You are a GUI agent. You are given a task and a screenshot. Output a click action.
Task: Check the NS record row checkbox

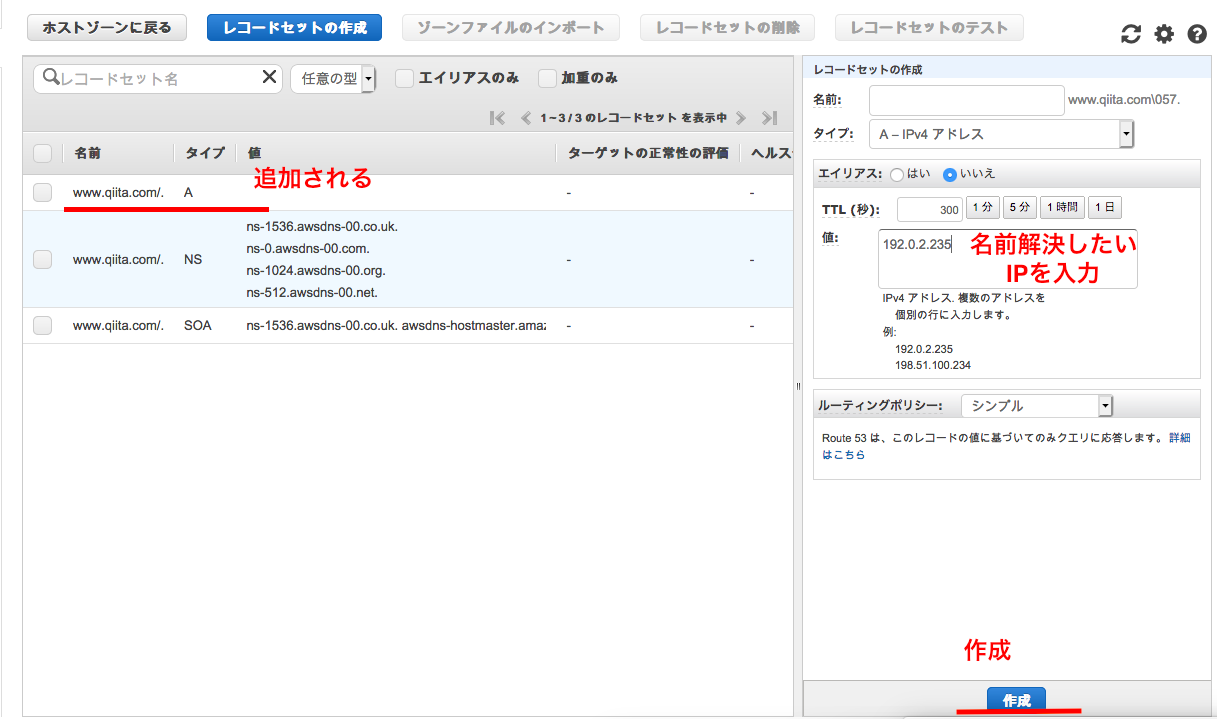pos(41,259)
